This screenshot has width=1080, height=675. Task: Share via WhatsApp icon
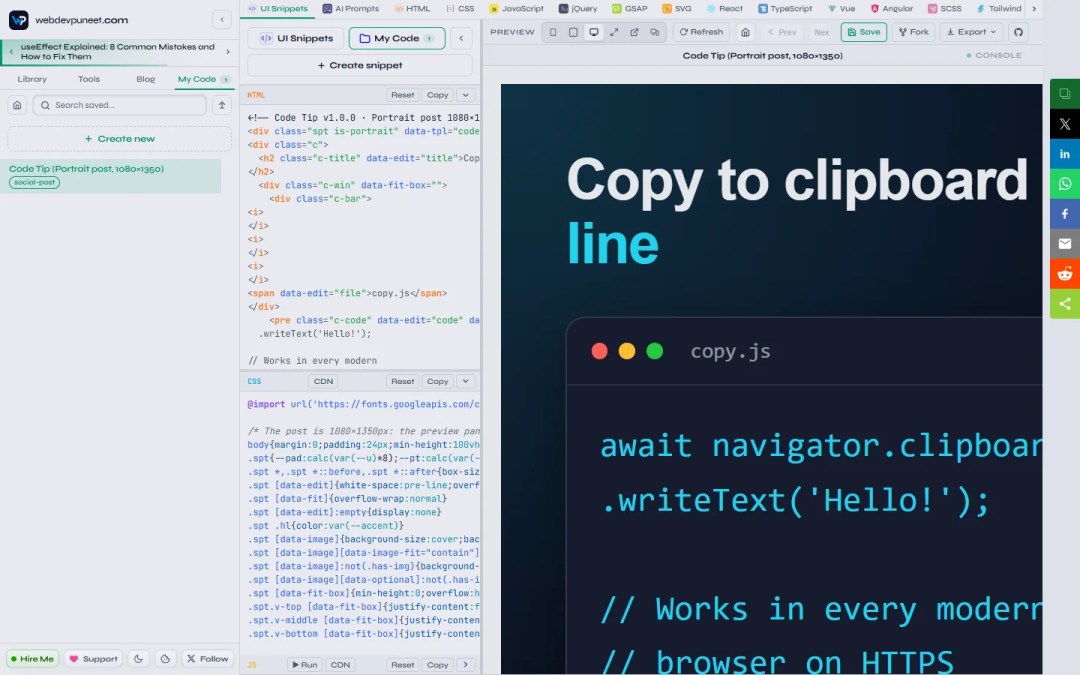(1065, 184)
